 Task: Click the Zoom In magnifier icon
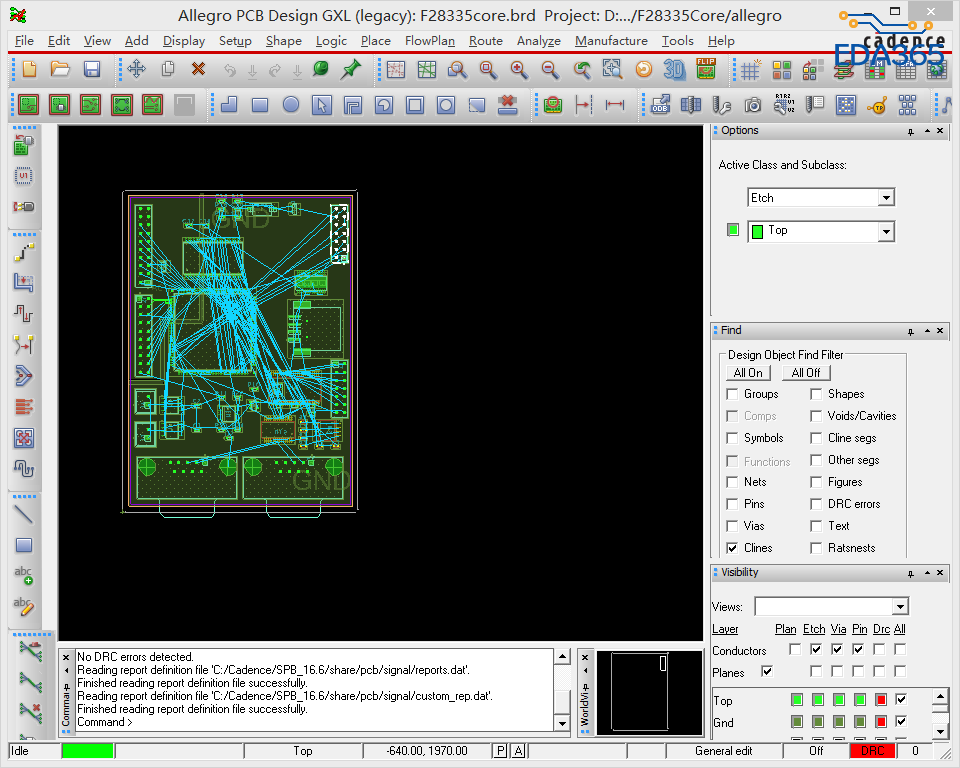click(x=519, y=69)
